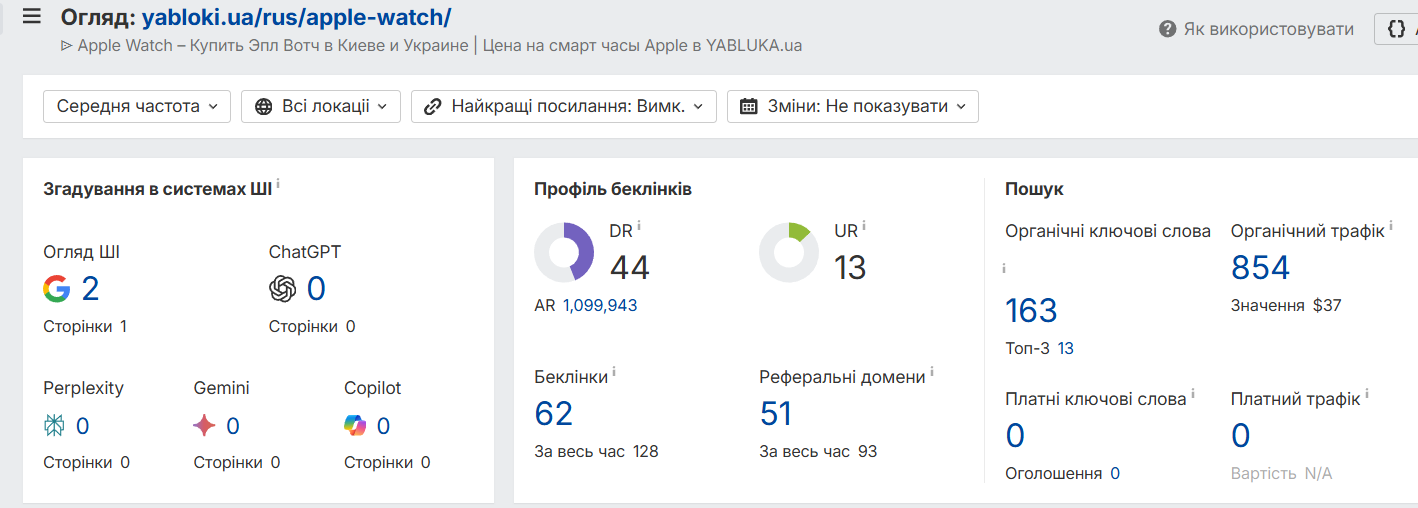The height and width of the screenshot is (508, 1418).
Task: Open Зміни: Не показувати dropdown
Action: (x=853, y=106)
